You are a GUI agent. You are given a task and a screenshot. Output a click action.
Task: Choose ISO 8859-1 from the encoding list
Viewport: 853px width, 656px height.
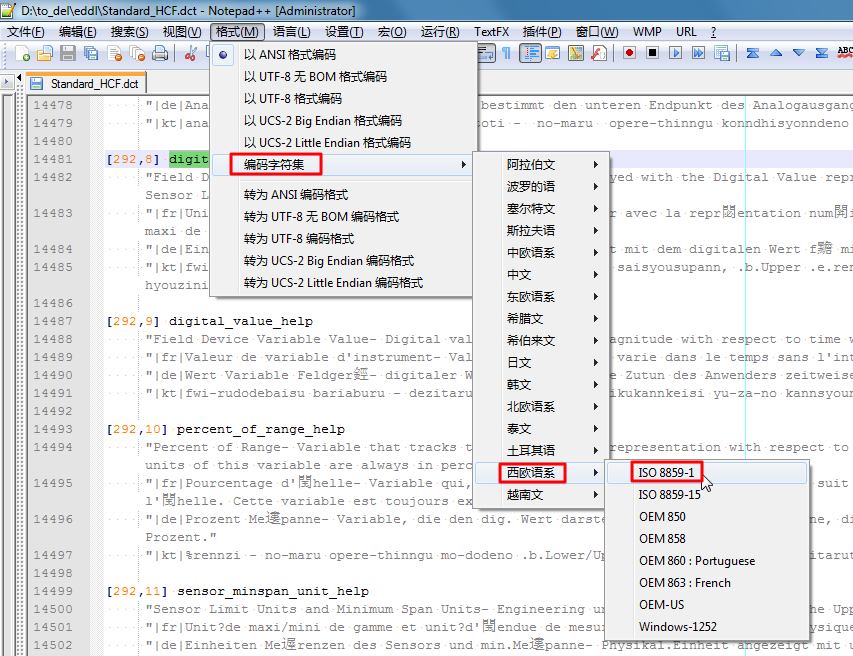tap(666, 472)
